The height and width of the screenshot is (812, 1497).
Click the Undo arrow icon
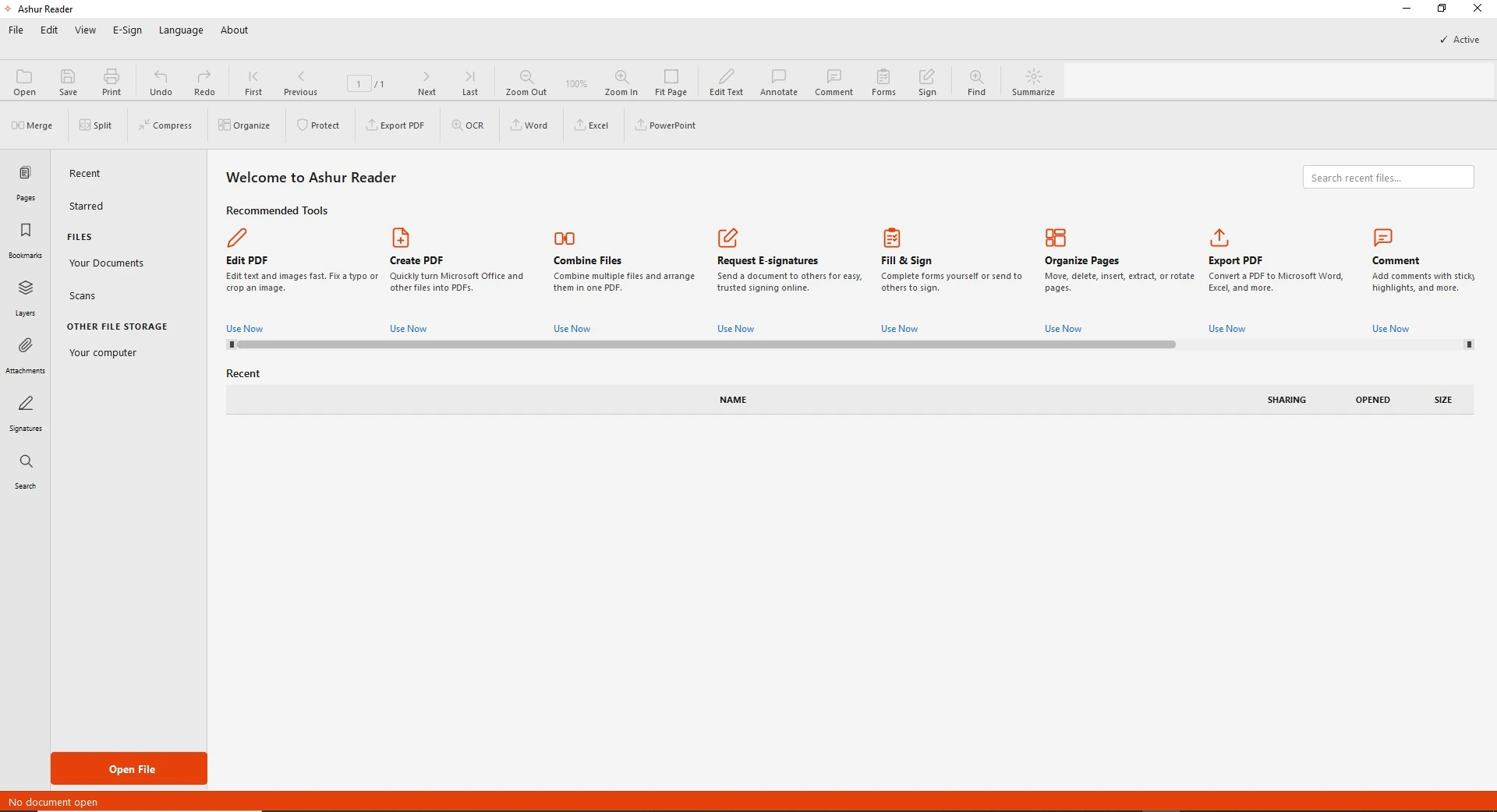click(161, 76)
